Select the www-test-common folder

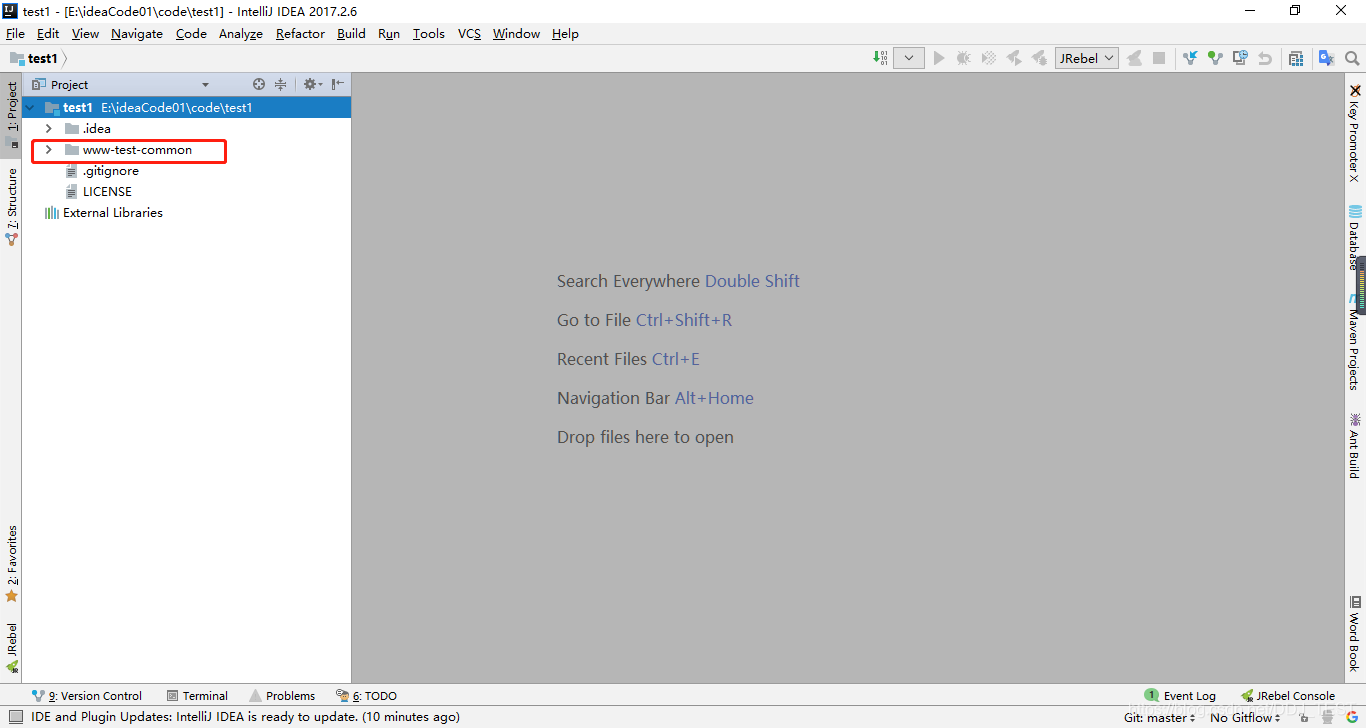(137, 150)
